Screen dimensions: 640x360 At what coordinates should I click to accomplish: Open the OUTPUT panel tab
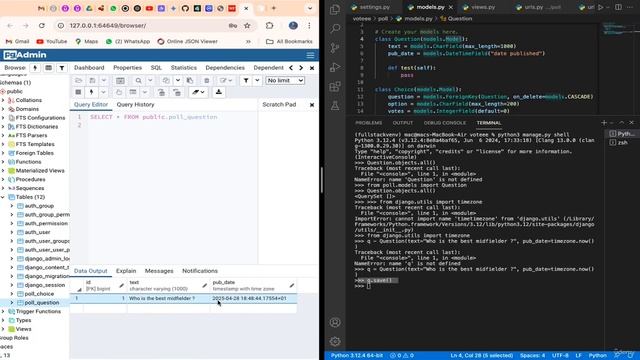402,122
